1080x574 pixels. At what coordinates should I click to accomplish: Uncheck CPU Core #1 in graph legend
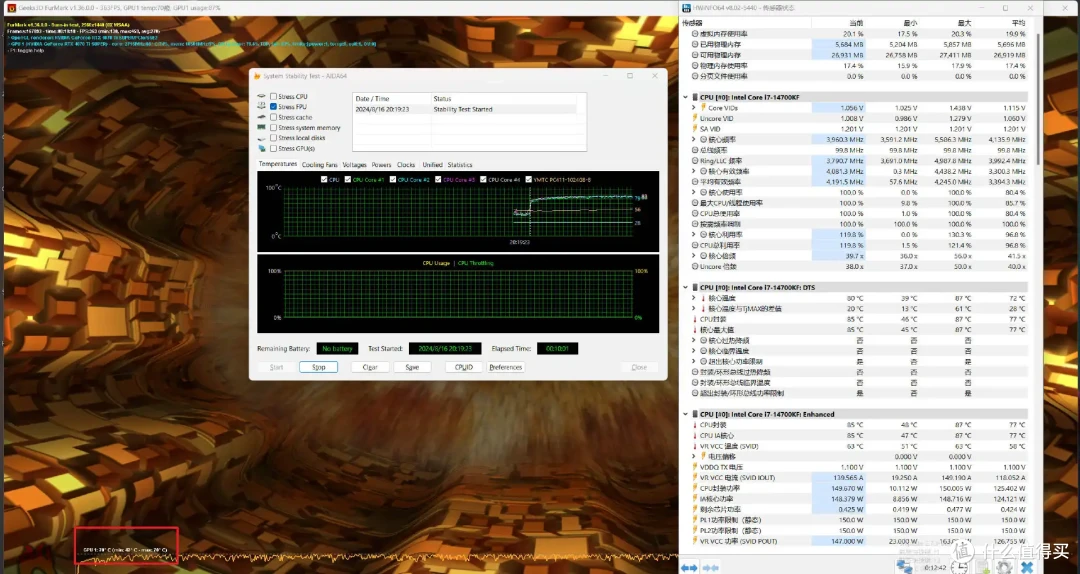[348, 179]
